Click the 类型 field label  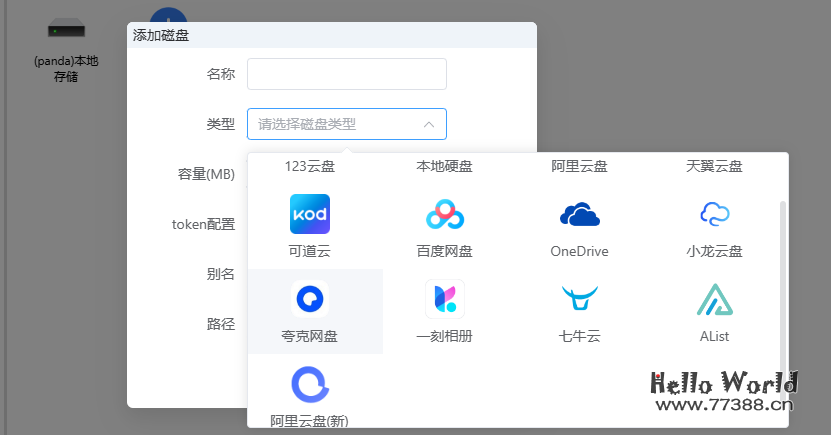220,124
